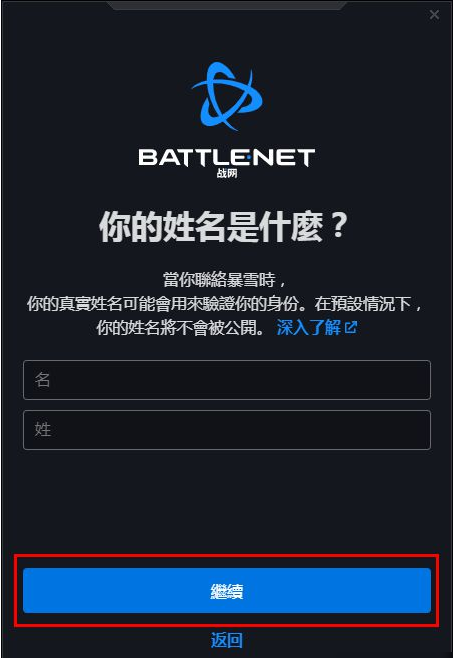The height and width of the screenshot is (658, 453).
Task: Click the blue Battle.net swirl logo
Action: 227,97
